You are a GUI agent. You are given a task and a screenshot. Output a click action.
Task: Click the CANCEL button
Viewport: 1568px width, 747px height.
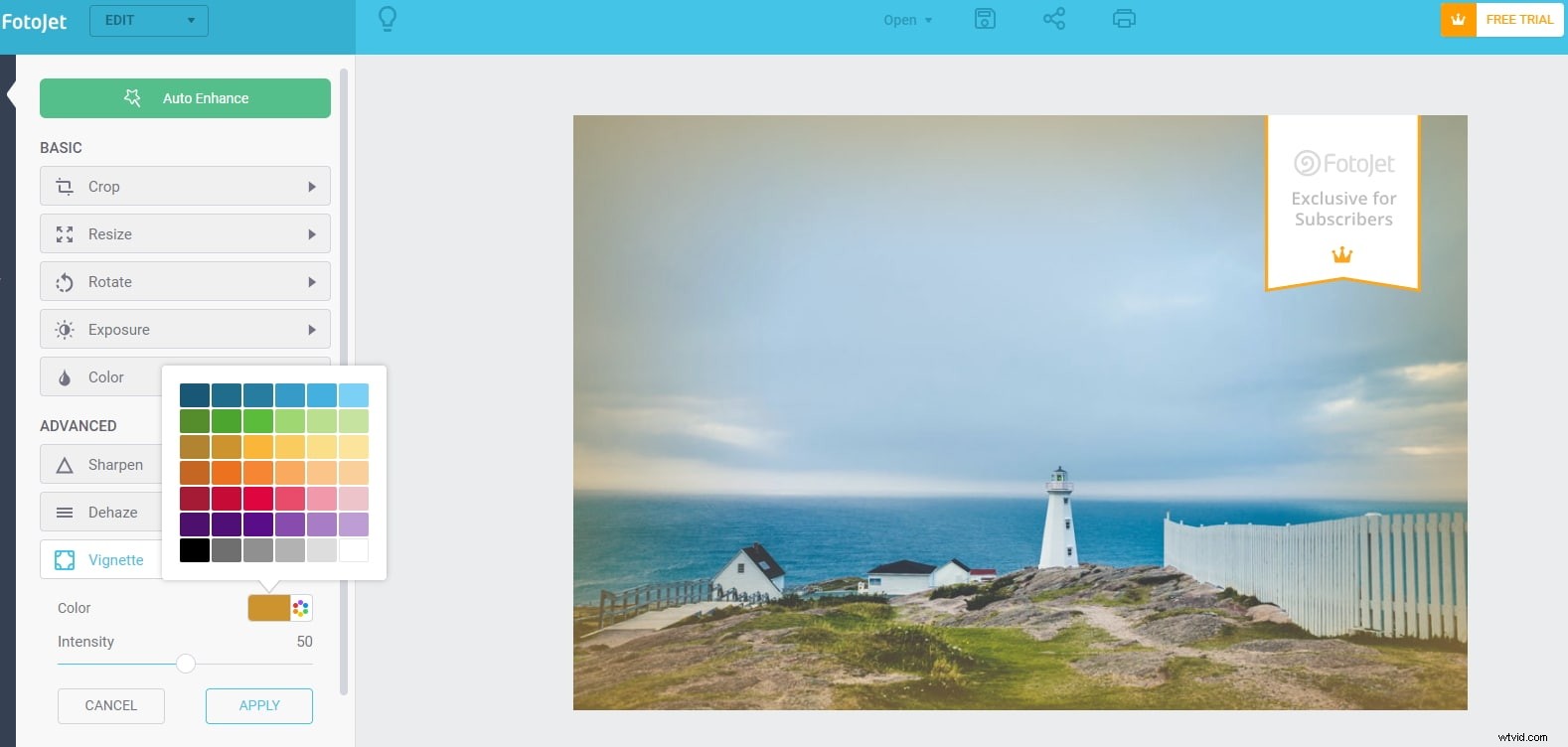[x=111, y=705]
